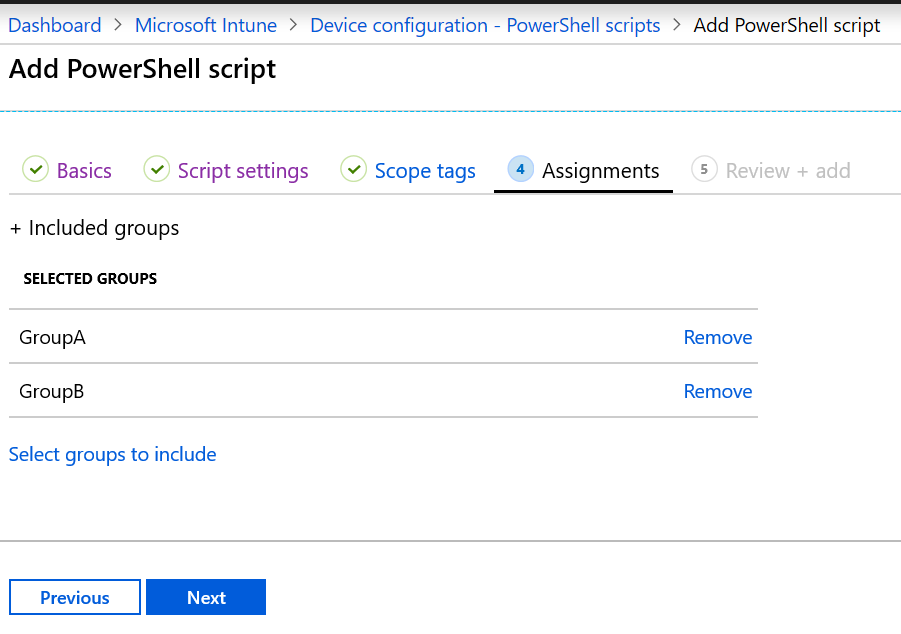Viewport: 901px width, 634px height.
Task: Click the plus icon before Included groups
Action: 15,227
